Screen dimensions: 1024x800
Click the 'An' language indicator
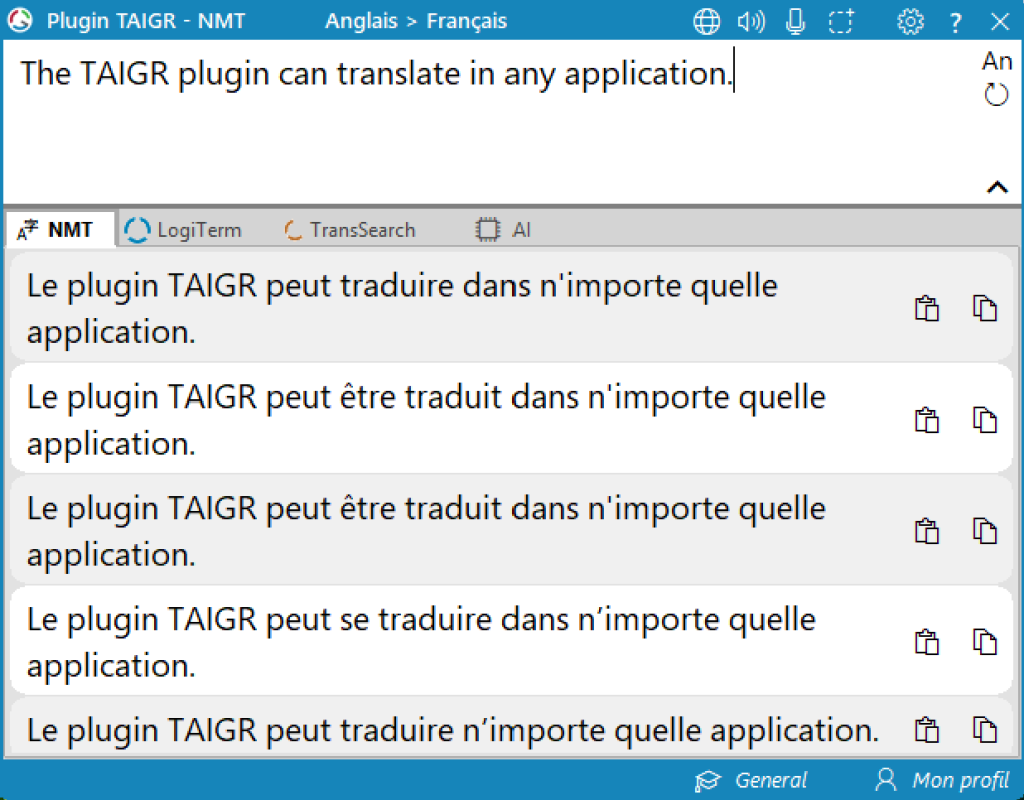(997, 62)
